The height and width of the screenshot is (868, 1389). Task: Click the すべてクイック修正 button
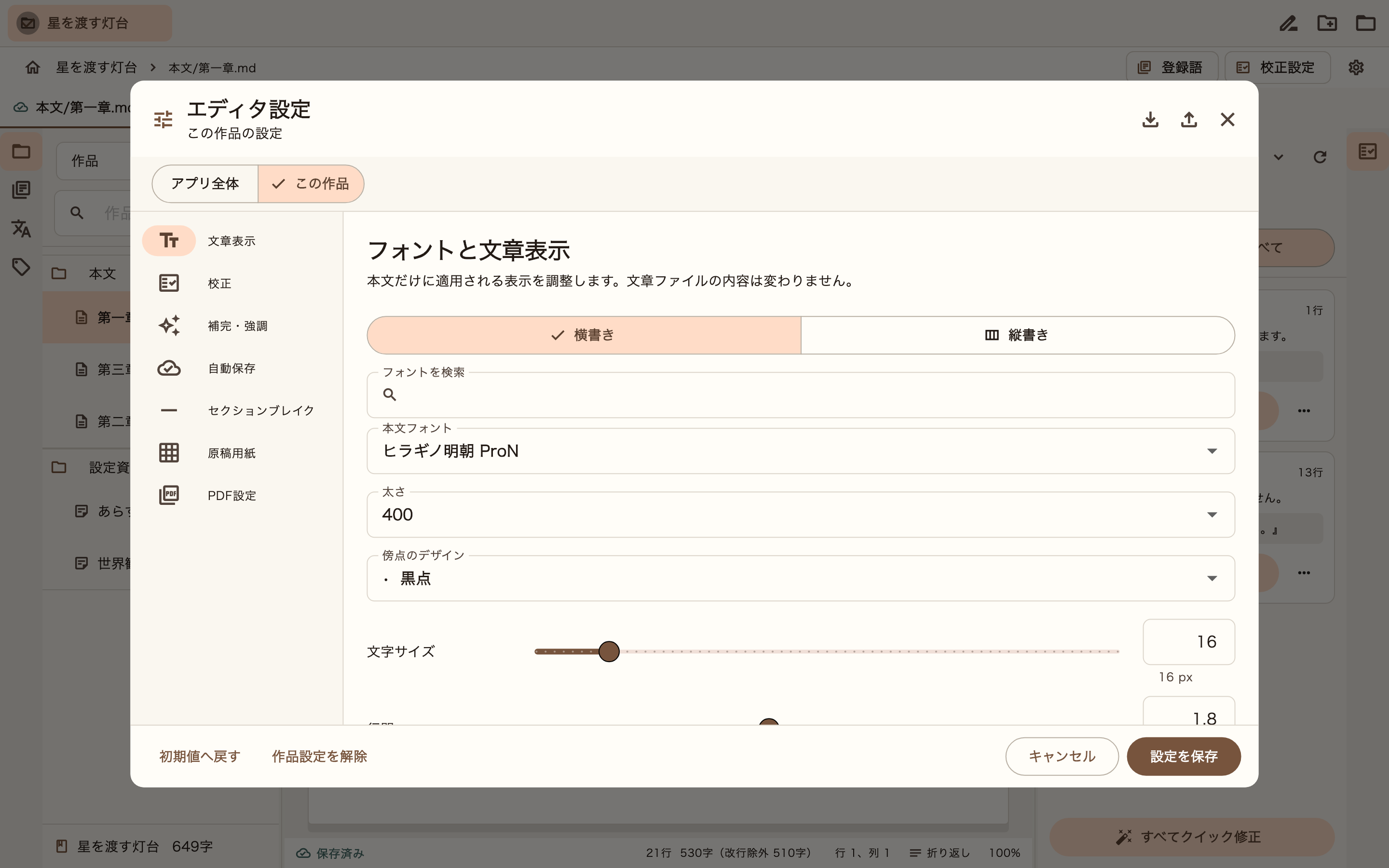coord(1192,837)
